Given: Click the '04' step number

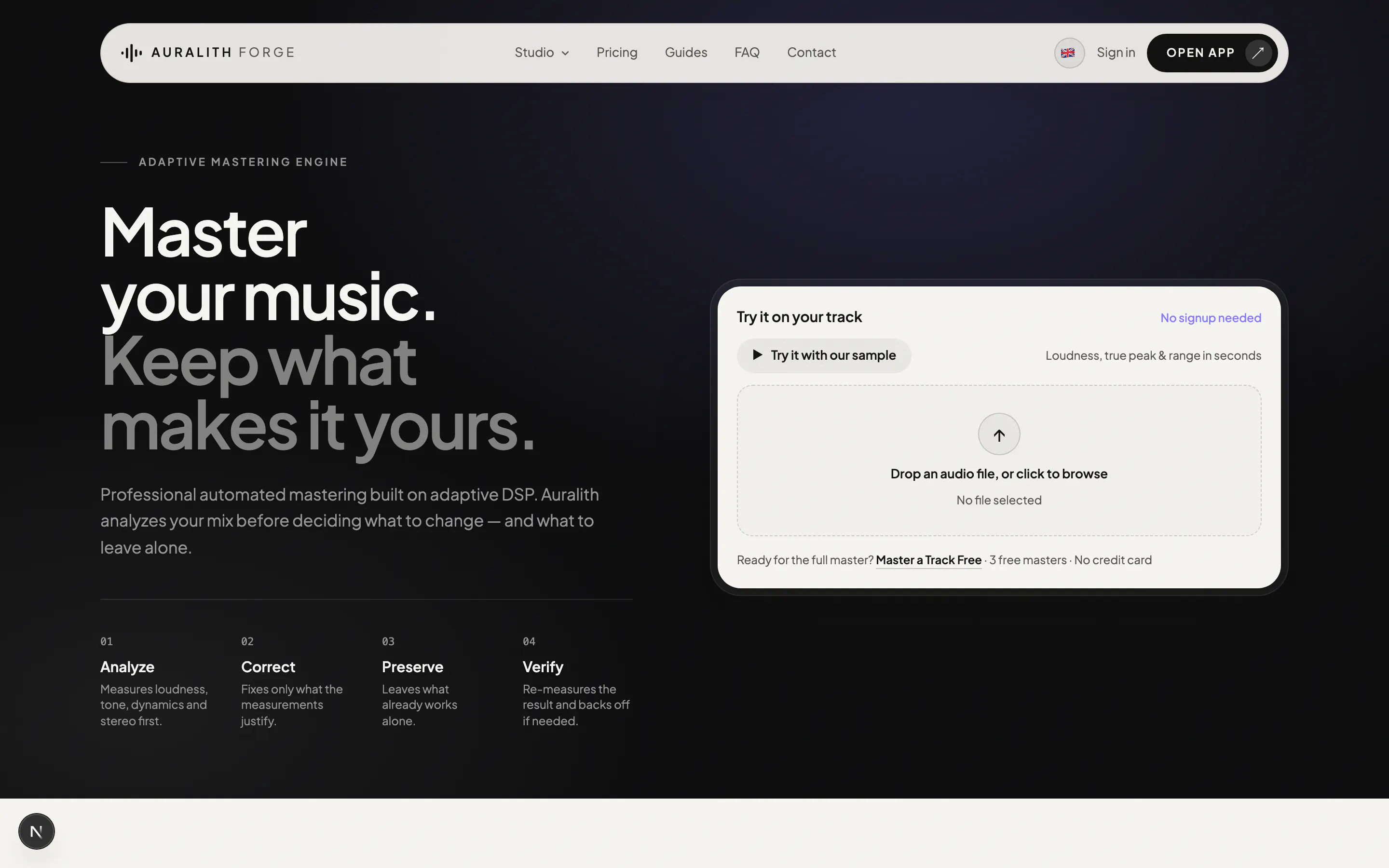Looking at the screenshot, I should tap(529, 641).
